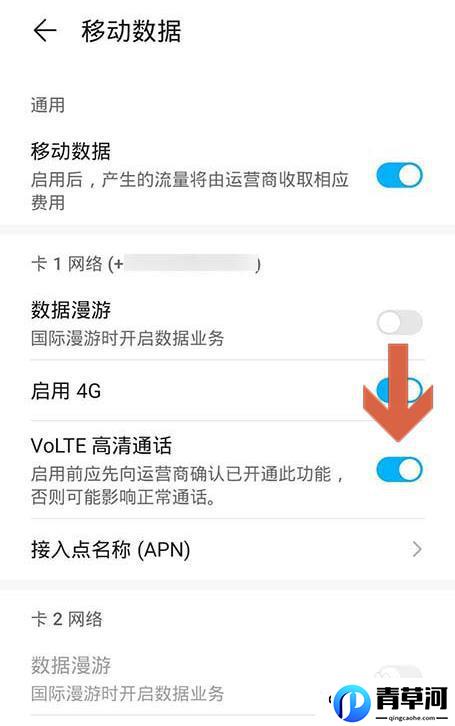The image size is (455, 726).
Task: Open the 接入点名称 (APN) entry
Action: point(227,549)
